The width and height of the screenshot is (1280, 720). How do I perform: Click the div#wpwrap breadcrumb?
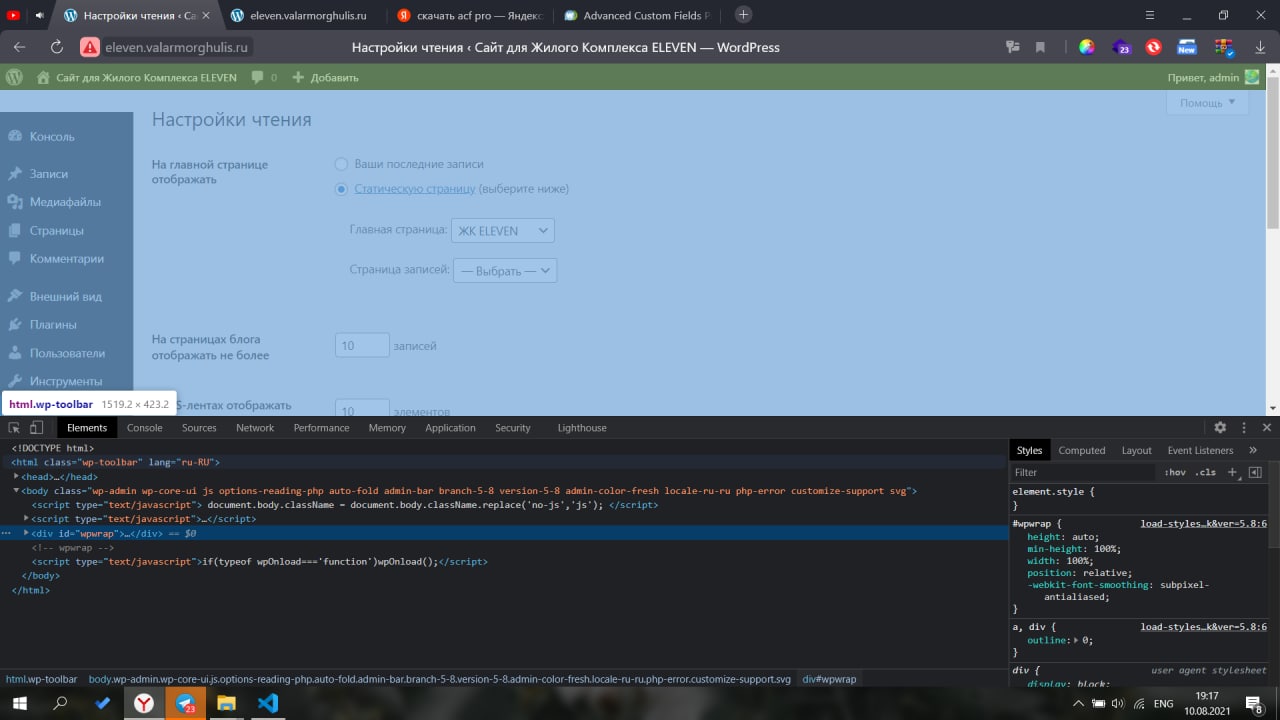pyautogui.click(x=829, y=679)
